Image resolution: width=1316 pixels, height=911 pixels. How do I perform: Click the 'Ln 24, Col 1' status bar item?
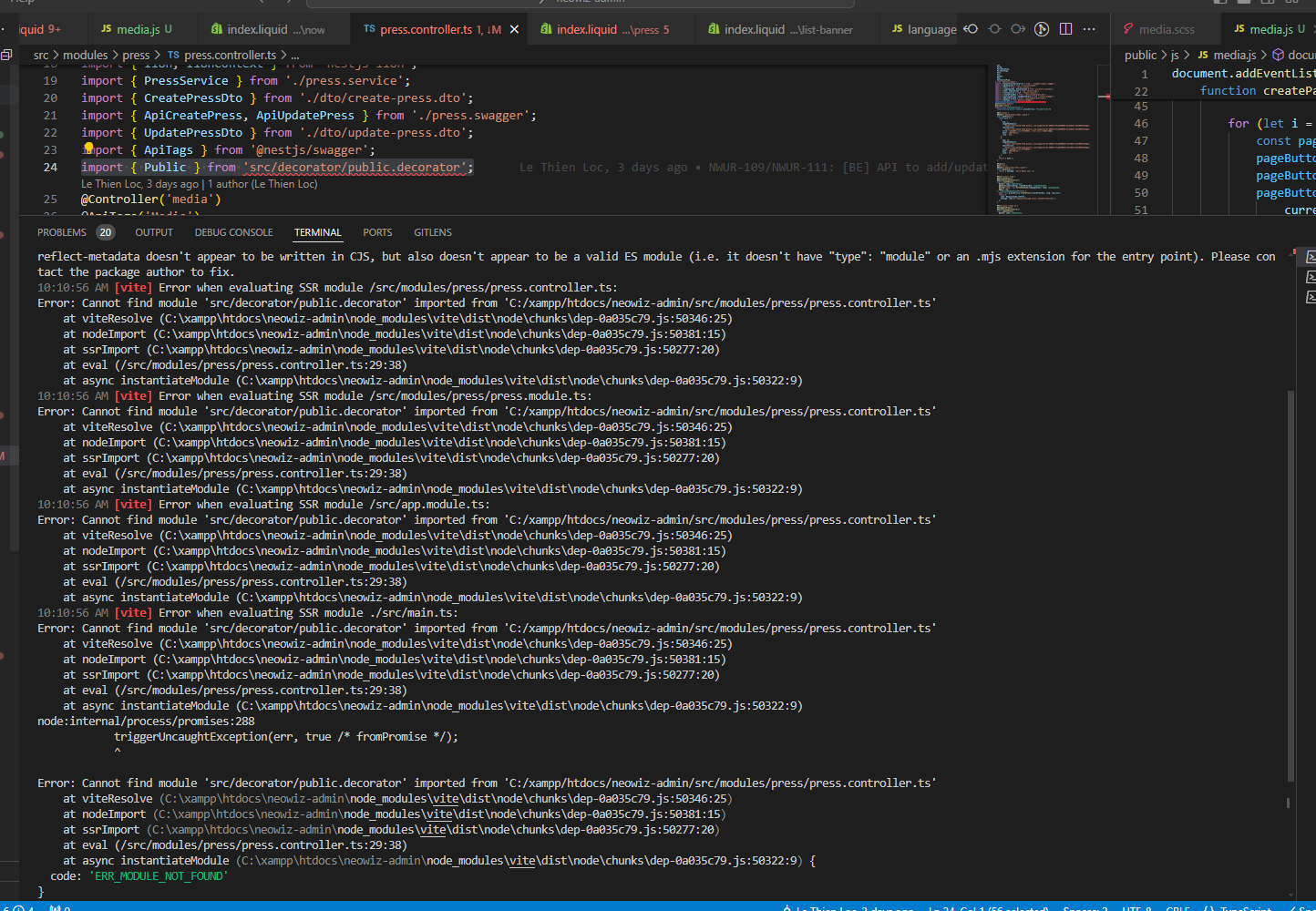[988, 908]
